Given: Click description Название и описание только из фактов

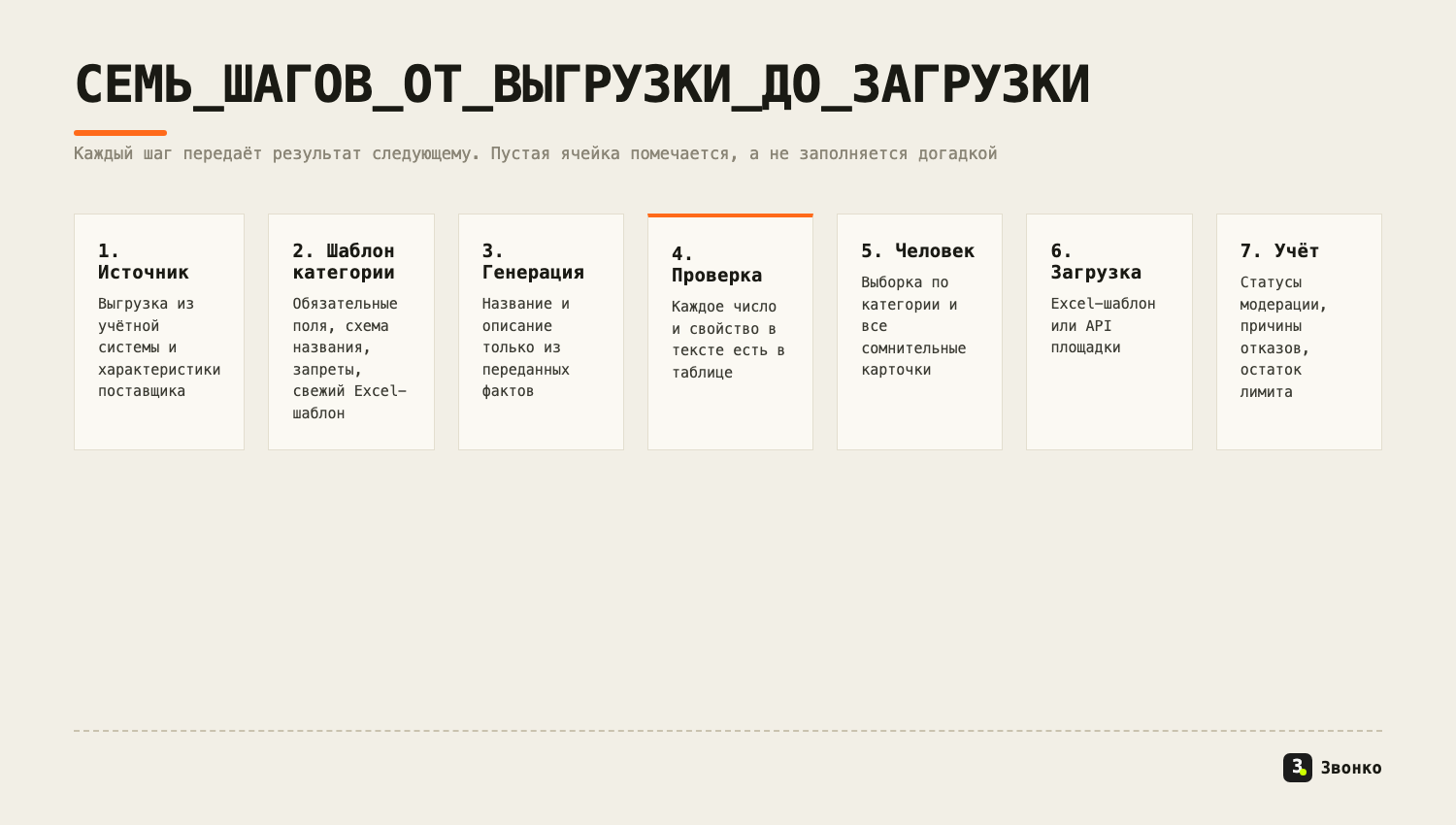Looking at the screenshot, I should point(526,347).
